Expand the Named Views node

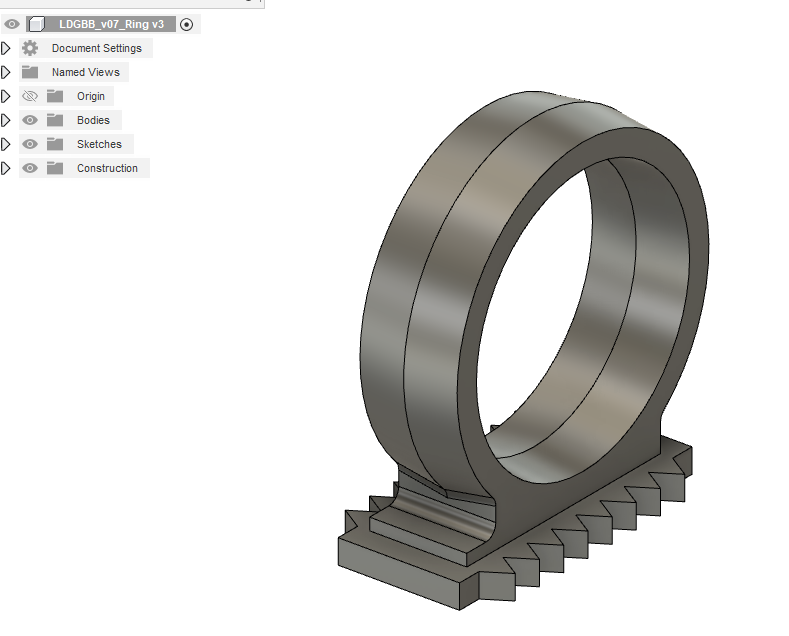coord(6,72)
